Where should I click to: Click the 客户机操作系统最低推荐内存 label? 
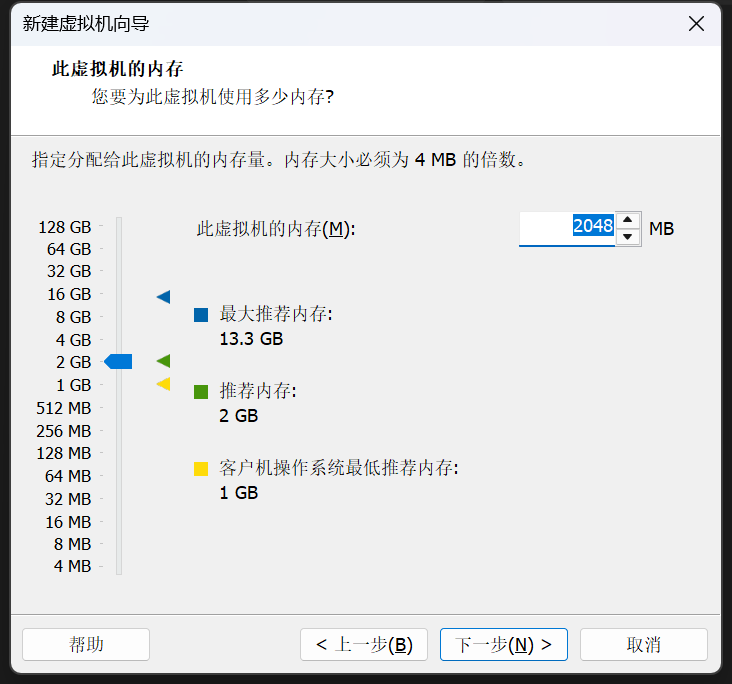point(339,468)
